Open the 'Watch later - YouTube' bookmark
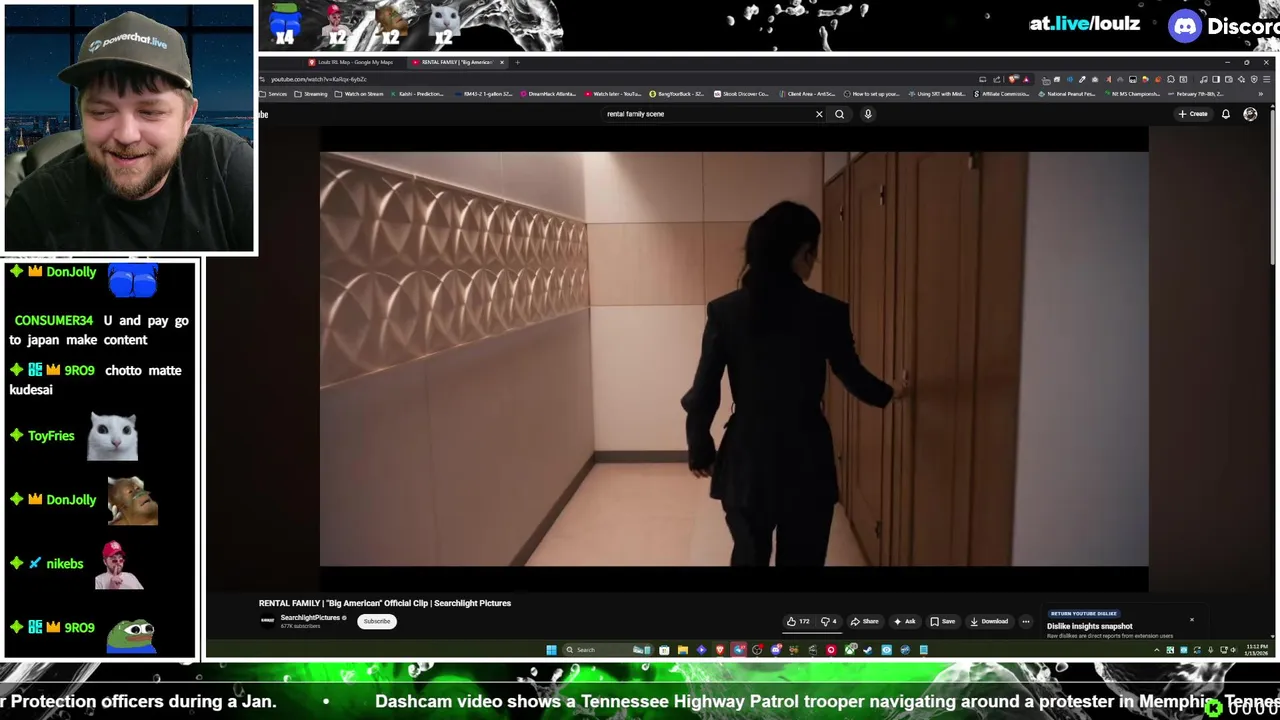Viewport: 1280px width, 720px height. 614,94
